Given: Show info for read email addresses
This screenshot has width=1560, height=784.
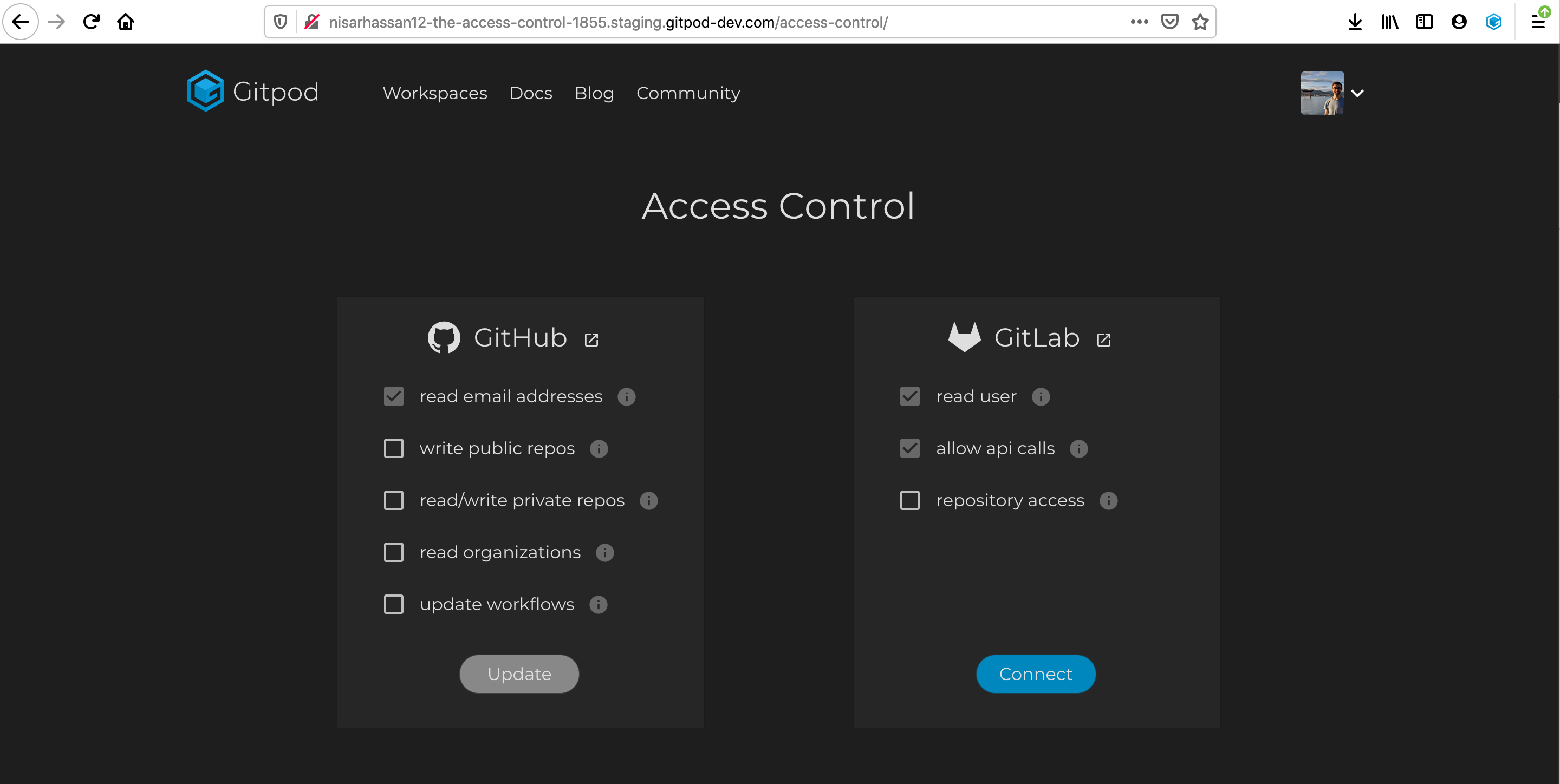Looking at the screenshot, I should pos(626,396).
